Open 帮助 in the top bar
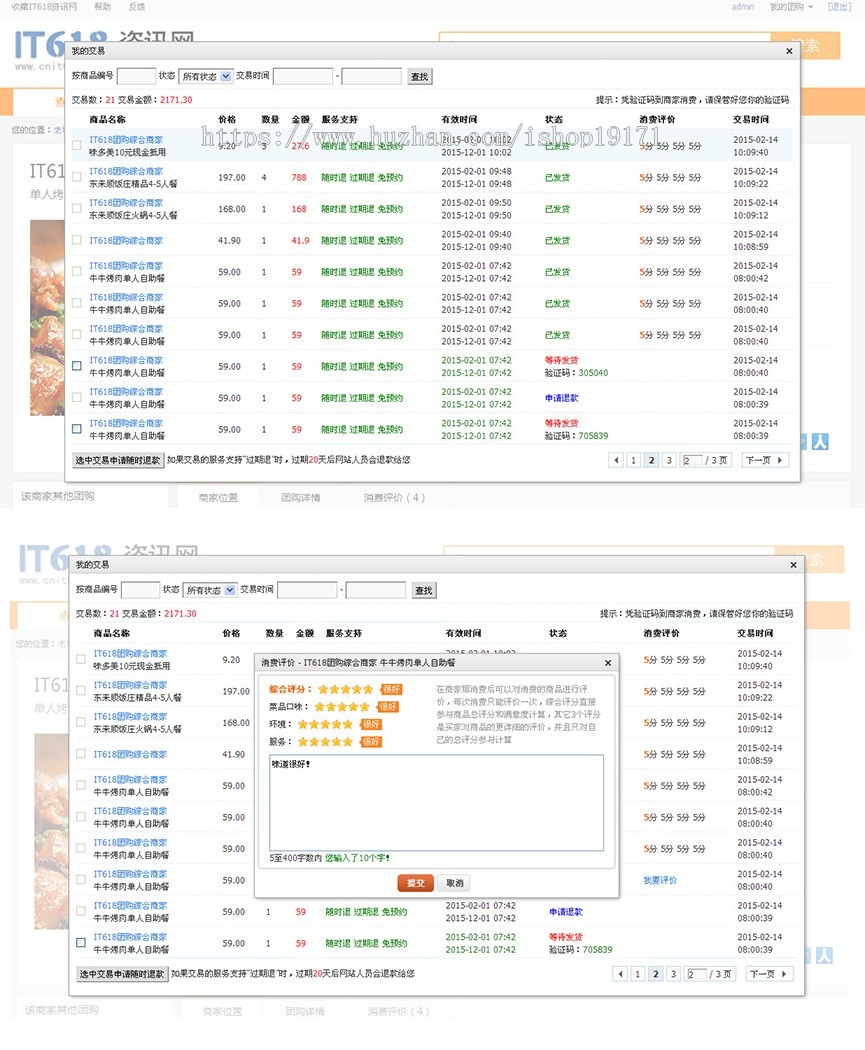 tap(102, 7)
